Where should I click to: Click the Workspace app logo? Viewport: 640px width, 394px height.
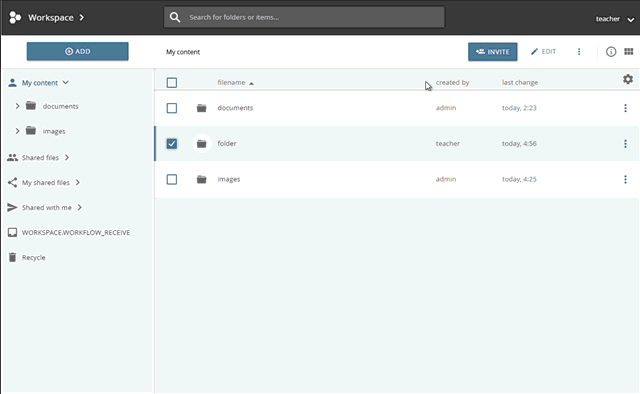[x=15, y=18]
